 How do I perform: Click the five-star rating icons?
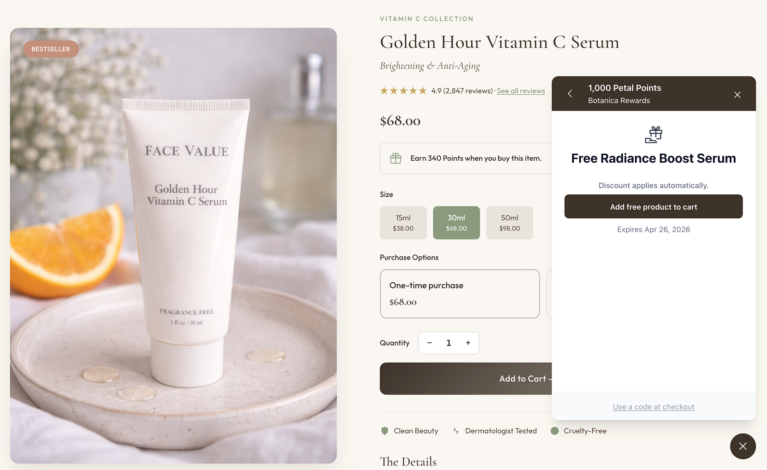(403, 90)
